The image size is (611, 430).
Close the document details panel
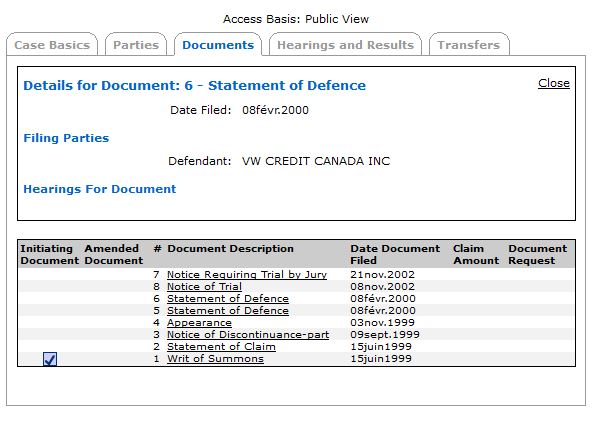(x=554, y=83)
